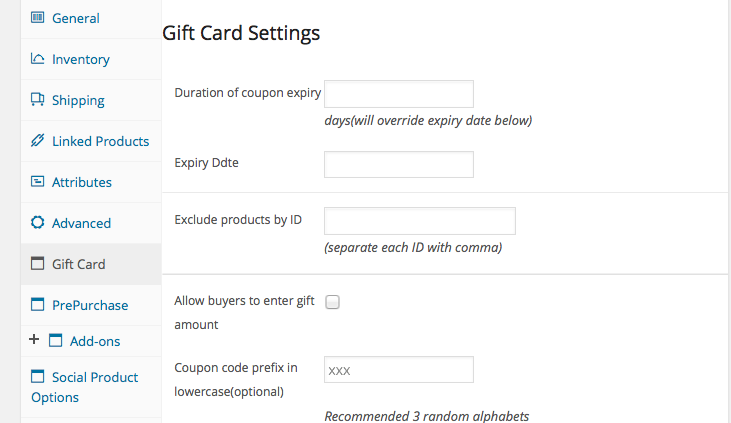
Task: Open the Linked Products tab
Action: (100, 141)
